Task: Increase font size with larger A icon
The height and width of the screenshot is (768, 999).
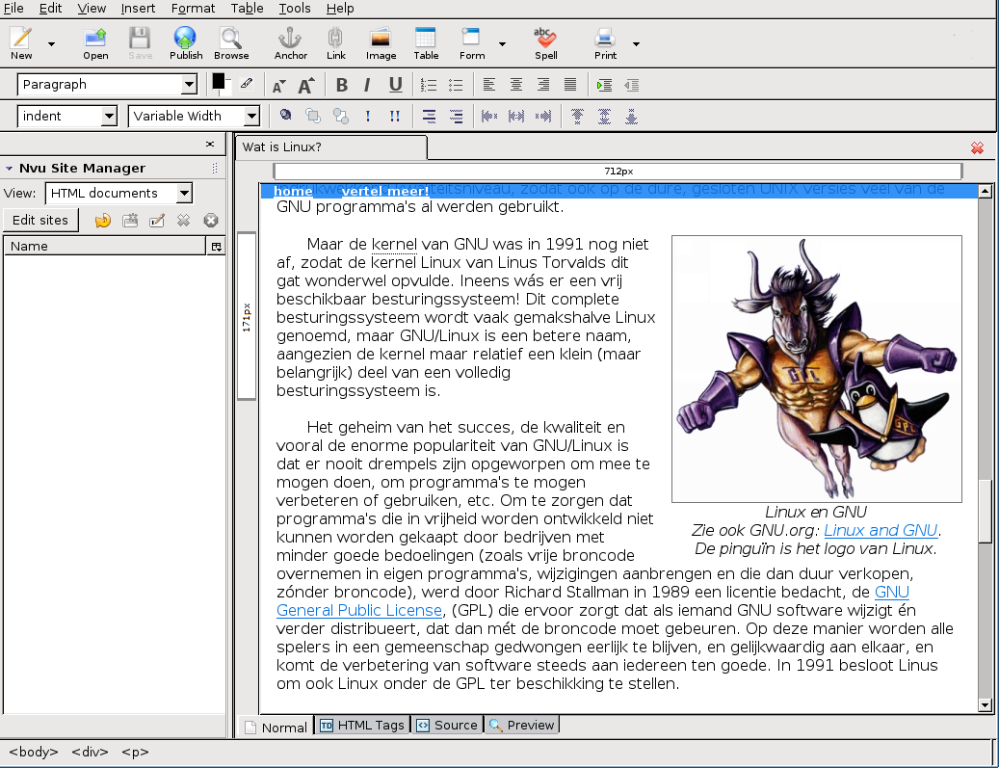Action: coord(306,85)
